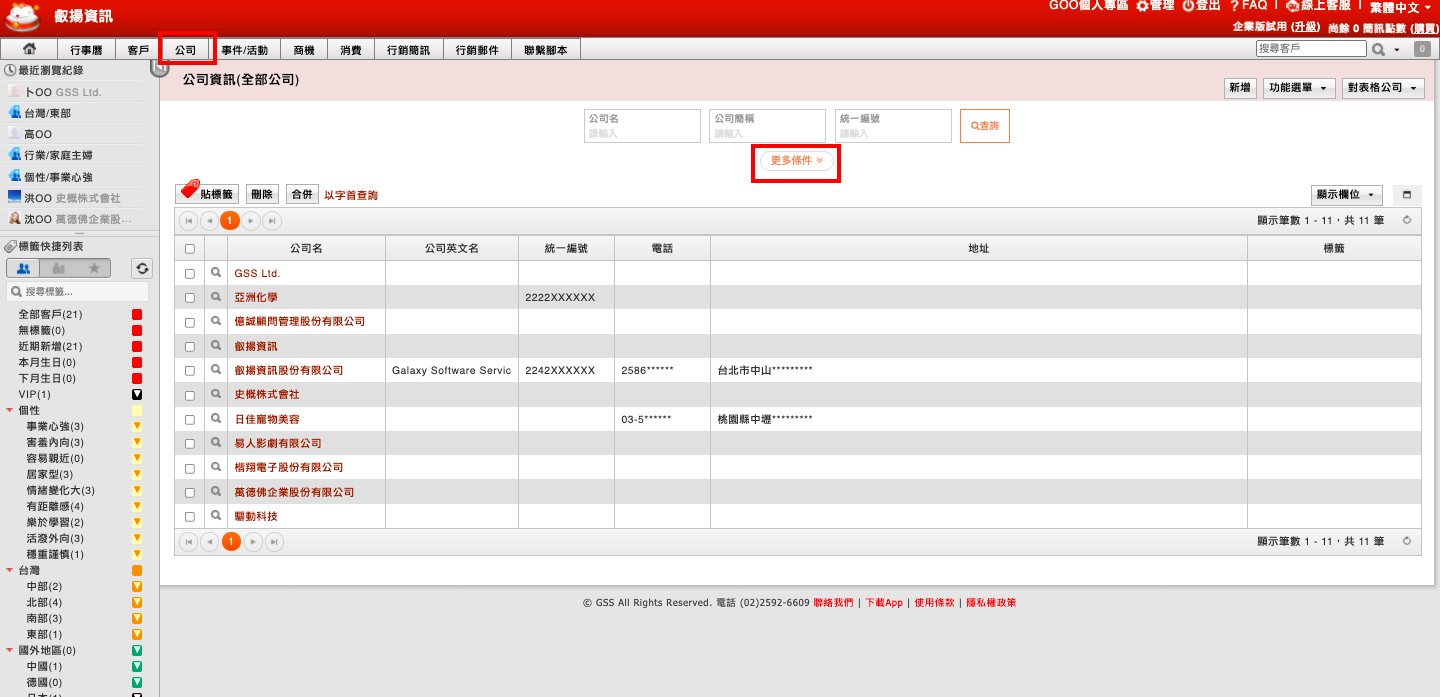View details magnifier for 亞洲化學
Image resolution: width=1440 pixels, height=697 pixels.
point(215,297)
